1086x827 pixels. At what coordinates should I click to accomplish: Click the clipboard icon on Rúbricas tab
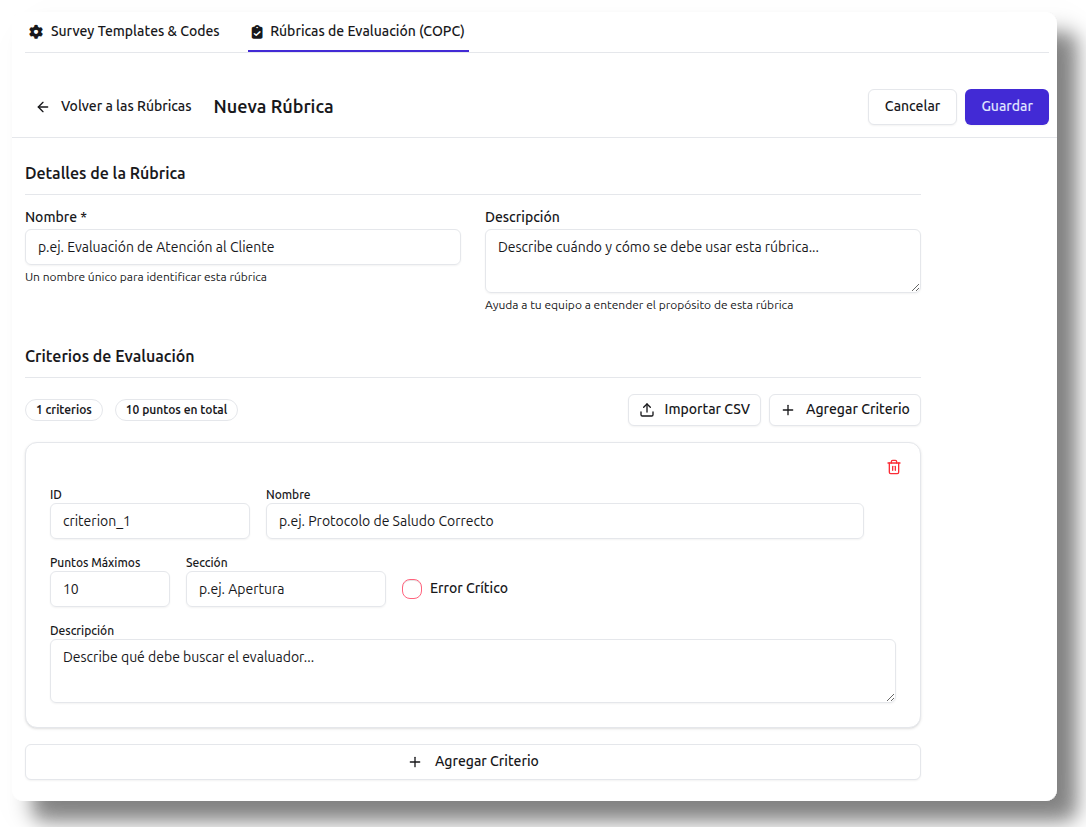point(258,32)
